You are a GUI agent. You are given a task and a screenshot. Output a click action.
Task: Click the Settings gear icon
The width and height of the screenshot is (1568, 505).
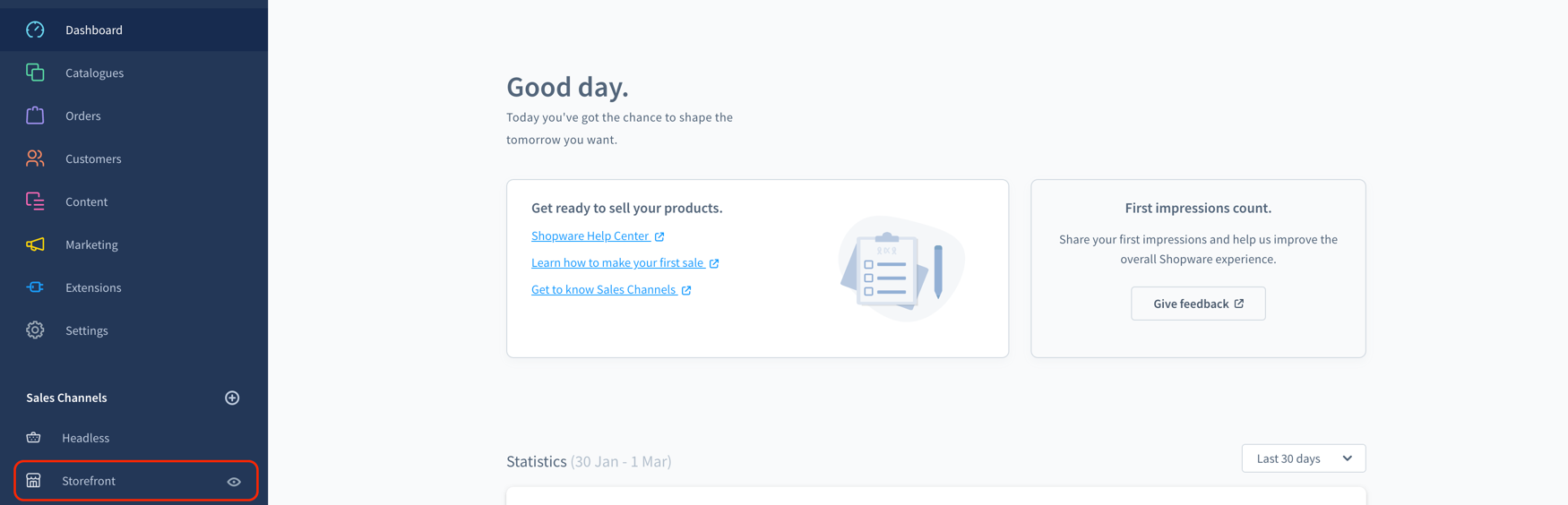(35, 330)
